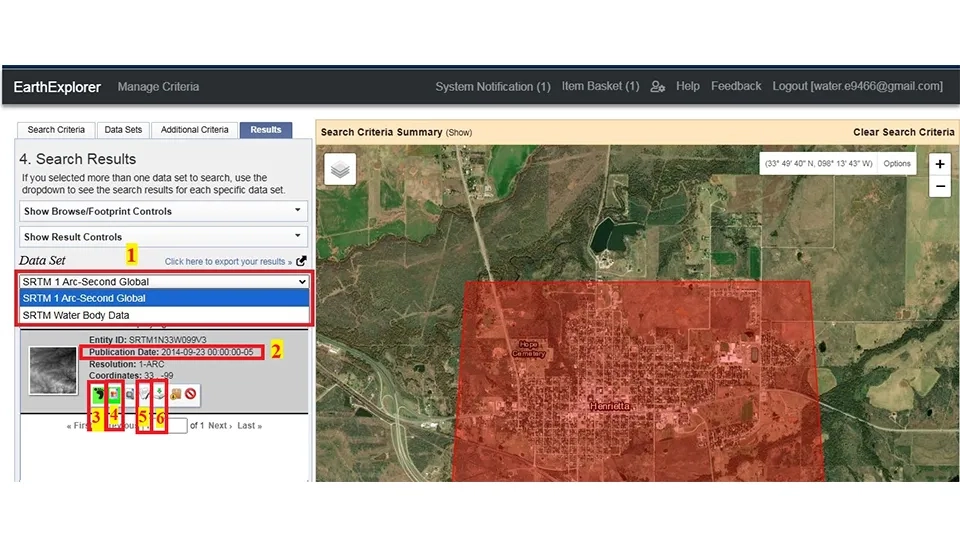Click the export results external-link icon
This screenshot has width=960, height=548.
(x=301, y=261)
